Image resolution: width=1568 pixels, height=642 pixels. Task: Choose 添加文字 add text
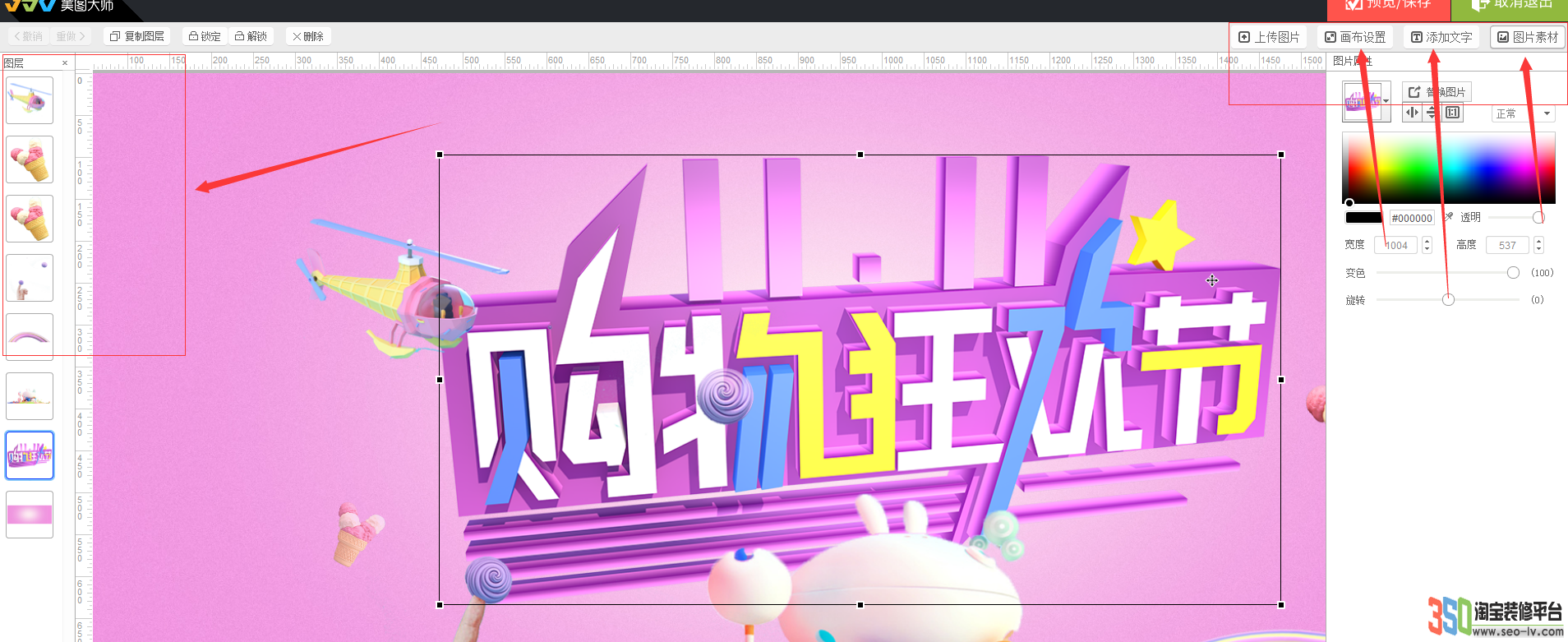click(1441, 37)
